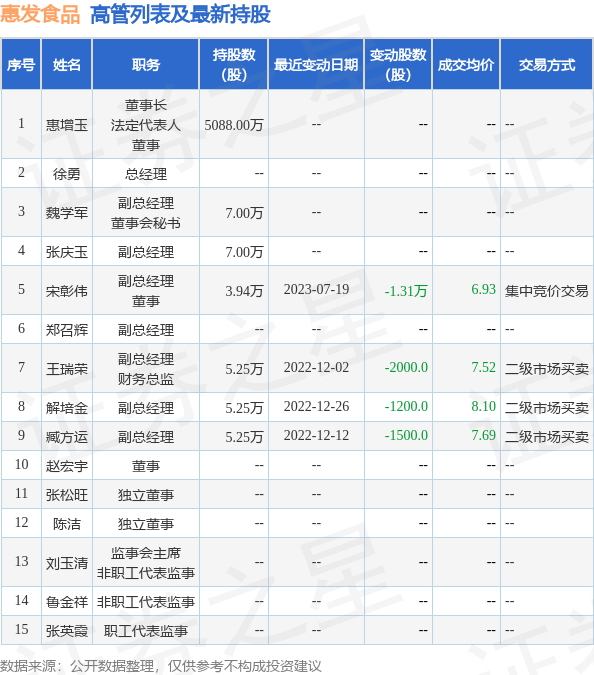Click the heading 高管列表及最新持股
The image size is (594, 675).
pyautogui.click(x=180, y=14)
